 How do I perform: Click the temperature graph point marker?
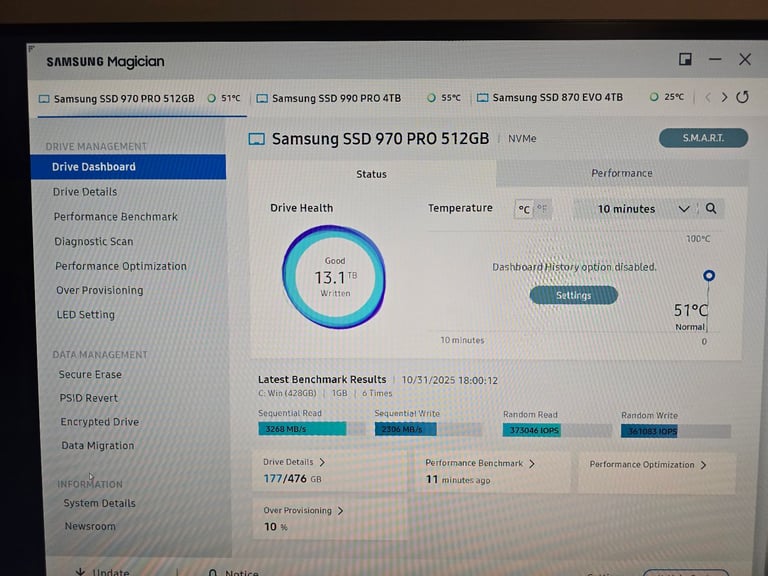point(709,275)
